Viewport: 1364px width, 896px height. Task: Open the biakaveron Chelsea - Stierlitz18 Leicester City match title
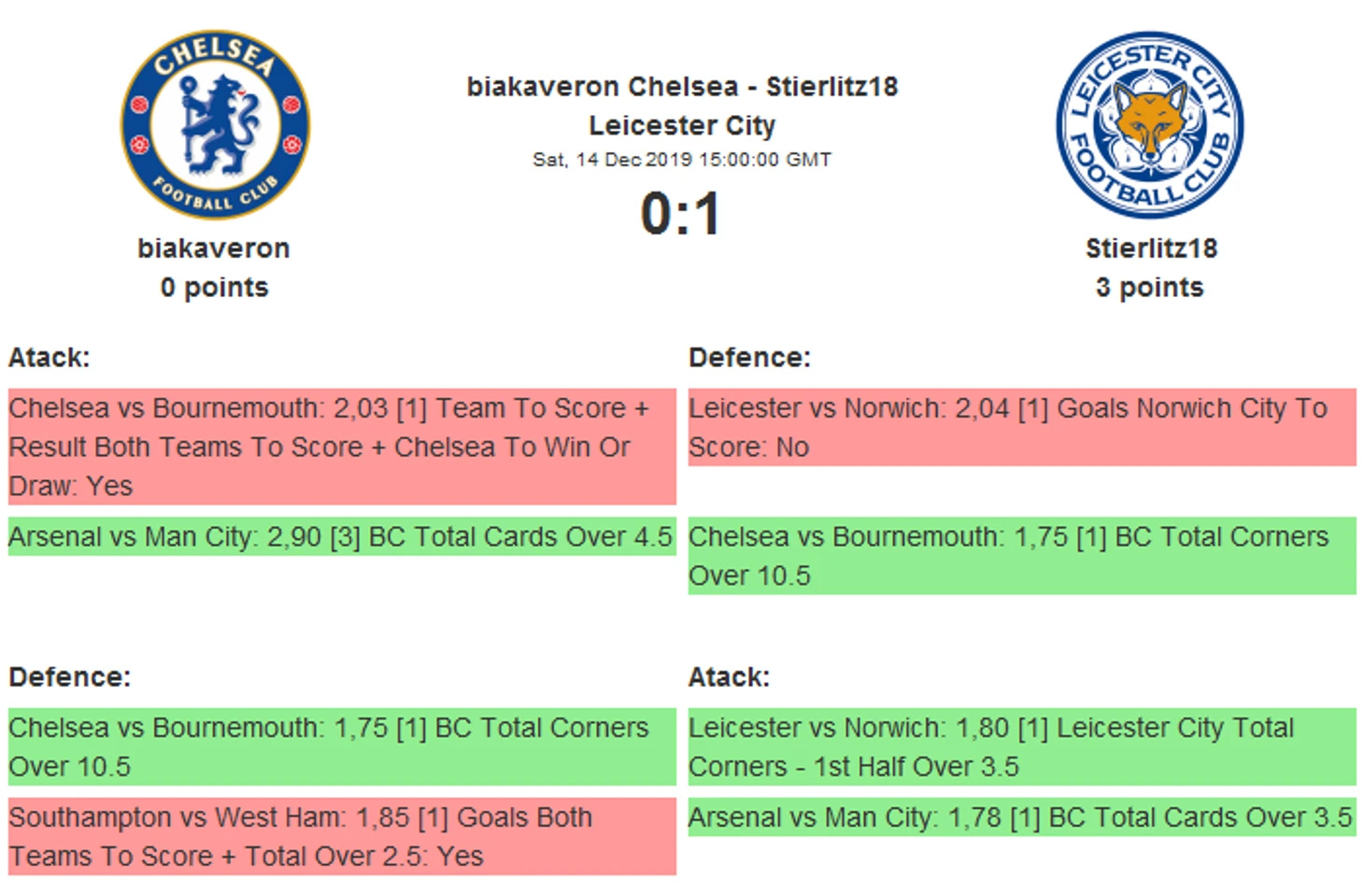pos(682,106)
